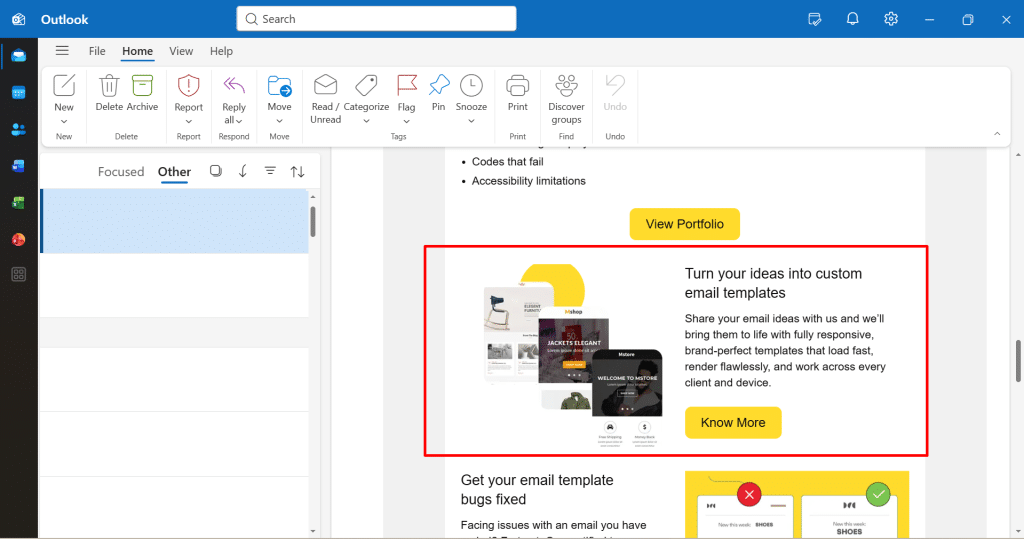Open sort order options for message list
Viewport: 1024px width, 539px height.
pyautogui.click(x=298, y=171)
